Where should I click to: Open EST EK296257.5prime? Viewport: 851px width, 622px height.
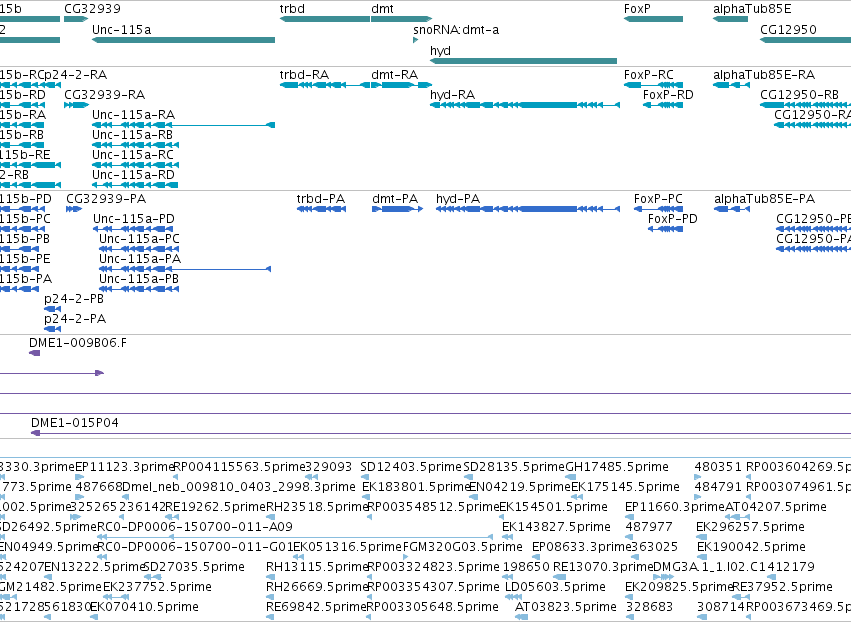click(x=751, y=527)
